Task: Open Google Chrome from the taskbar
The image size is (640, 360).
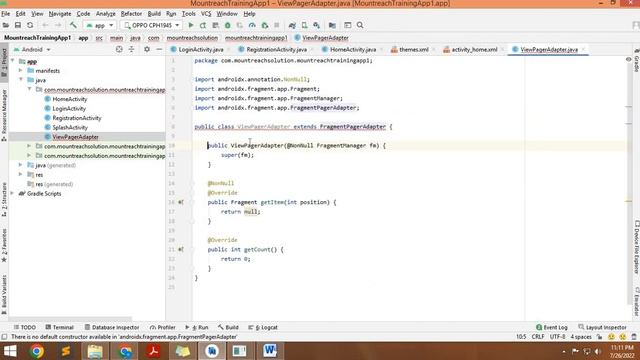Action: (x=37, y=351)
